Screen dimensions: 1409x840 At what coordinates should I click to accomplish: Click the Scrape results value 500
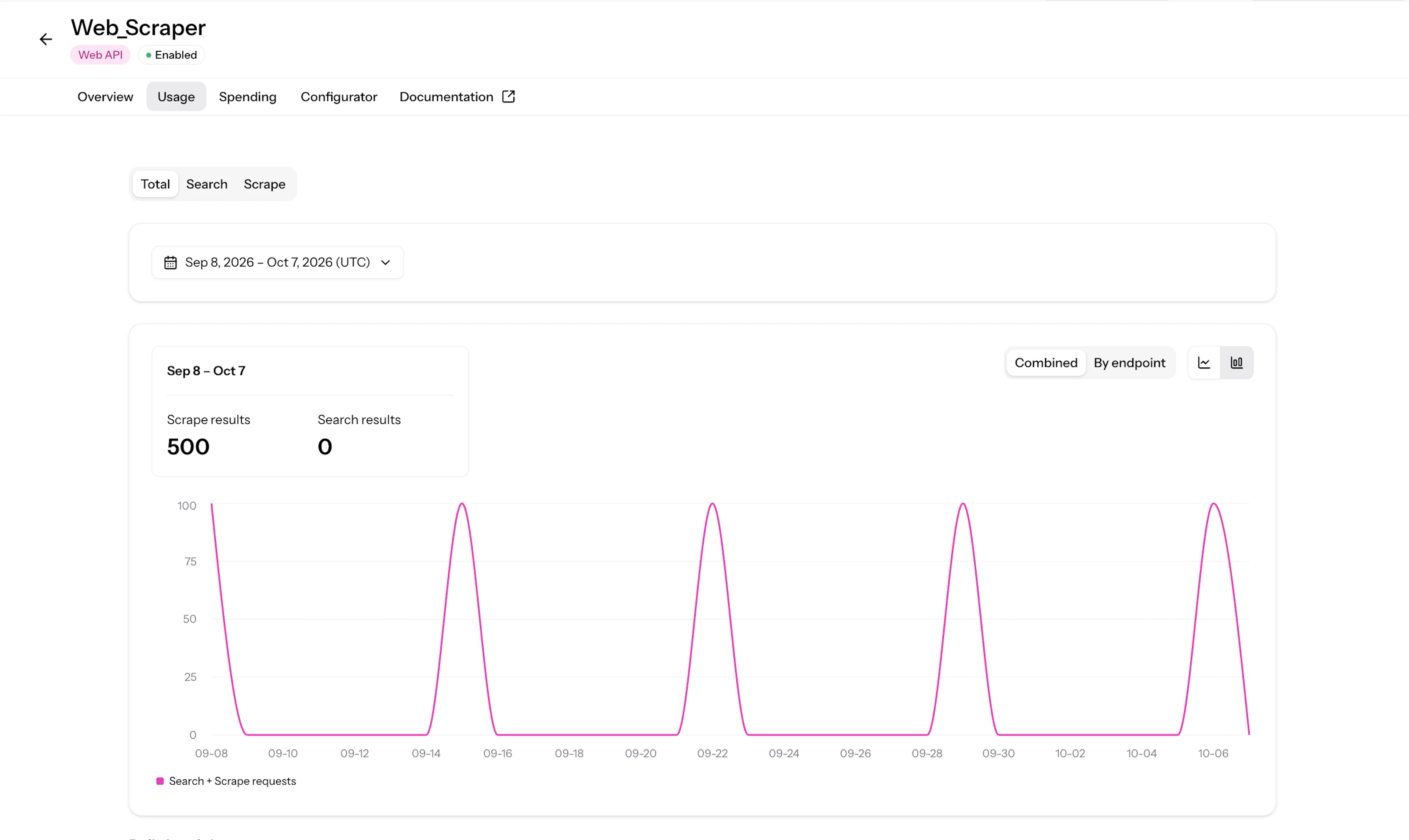(x=189, y=447)
